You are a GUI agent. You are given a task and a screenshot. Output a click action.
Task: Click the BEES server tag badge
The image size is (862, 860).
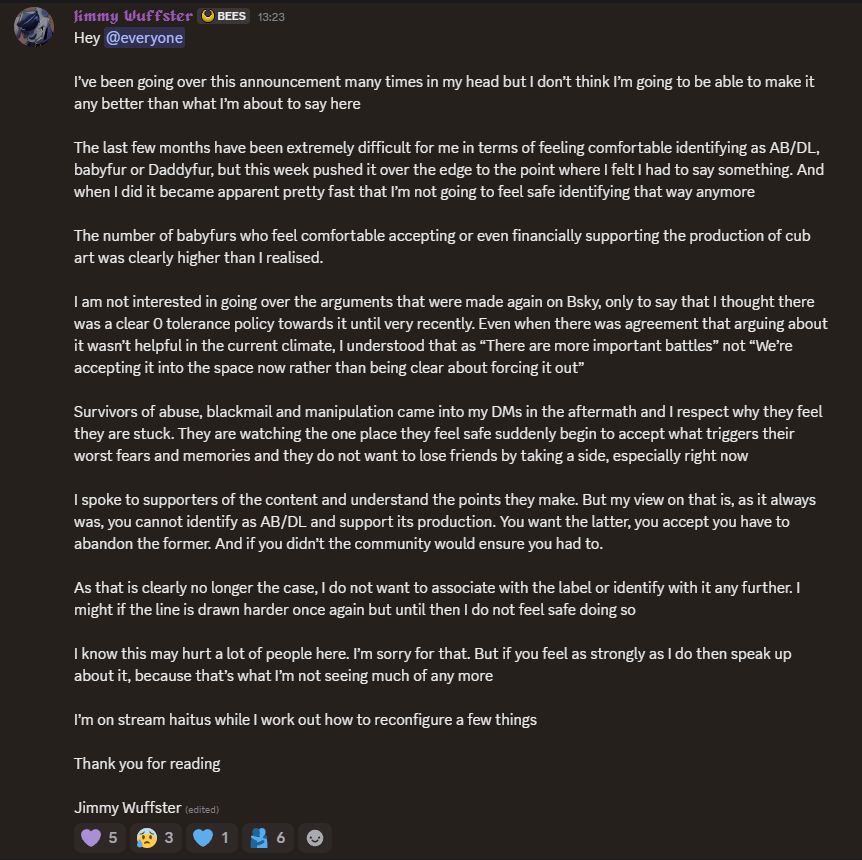(224, 16)
